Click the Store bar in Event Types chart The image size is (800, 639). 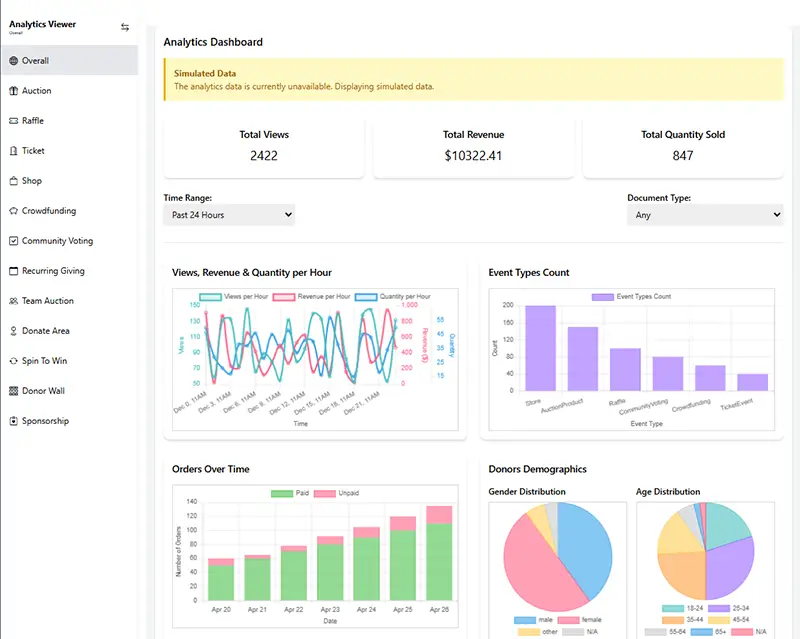coord(540,348)
